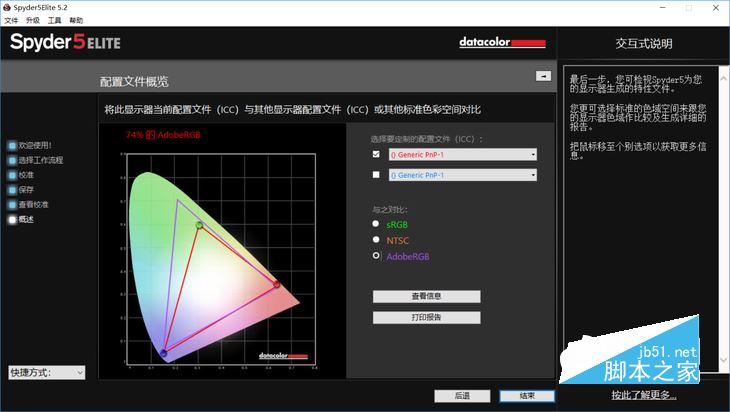
Task: Click the Spyder5Elite title bar app icon
Action: (7, 7)
